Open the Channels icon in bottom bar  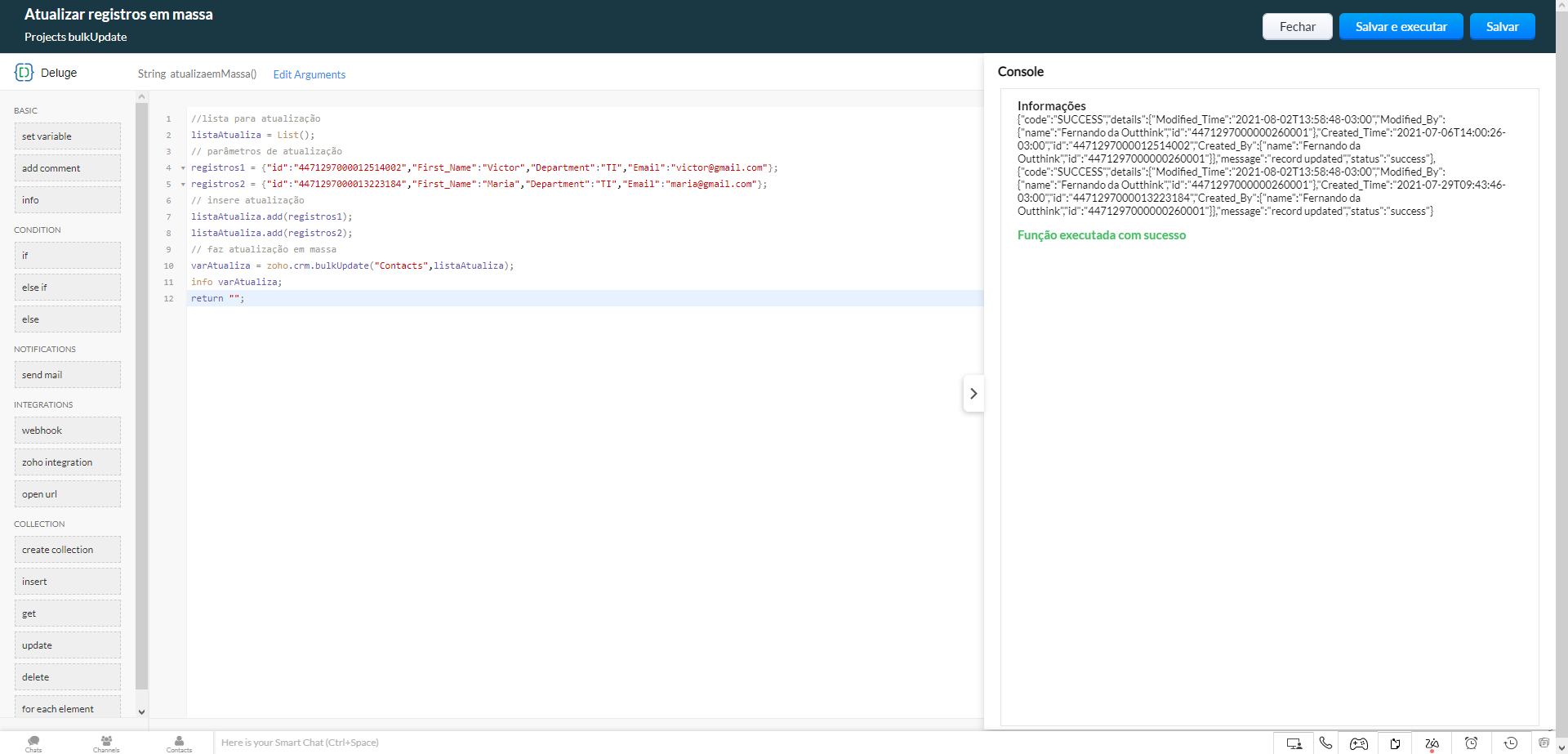click(106, 743)
